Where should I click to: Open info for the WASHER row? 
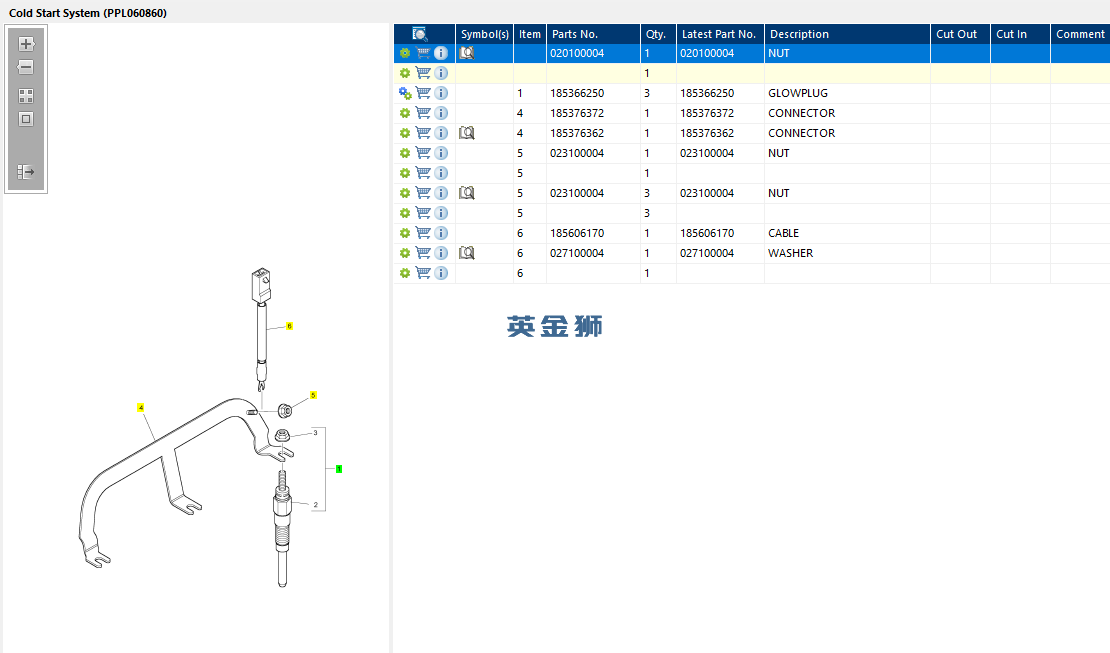[441, 253]
